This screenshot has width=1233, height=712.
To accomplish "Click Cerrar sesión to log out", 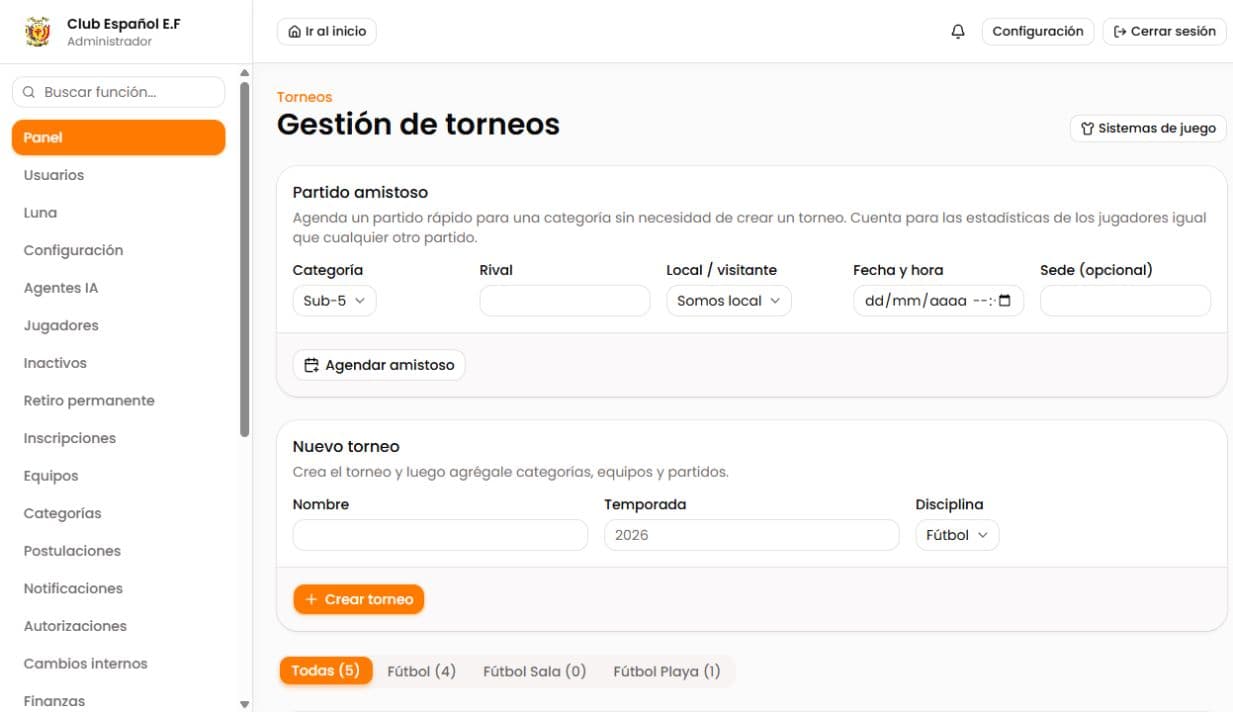I will [1164, 32].
